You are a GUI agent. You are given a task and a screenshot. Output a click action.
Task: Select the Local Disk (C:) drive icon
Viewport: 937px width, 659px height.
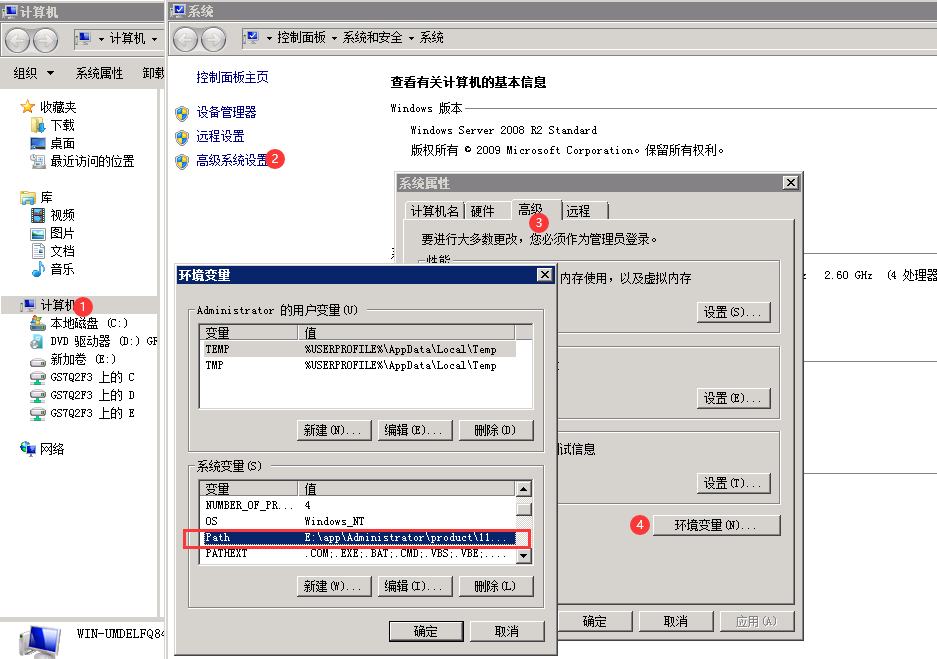click(x=38, y=323)
